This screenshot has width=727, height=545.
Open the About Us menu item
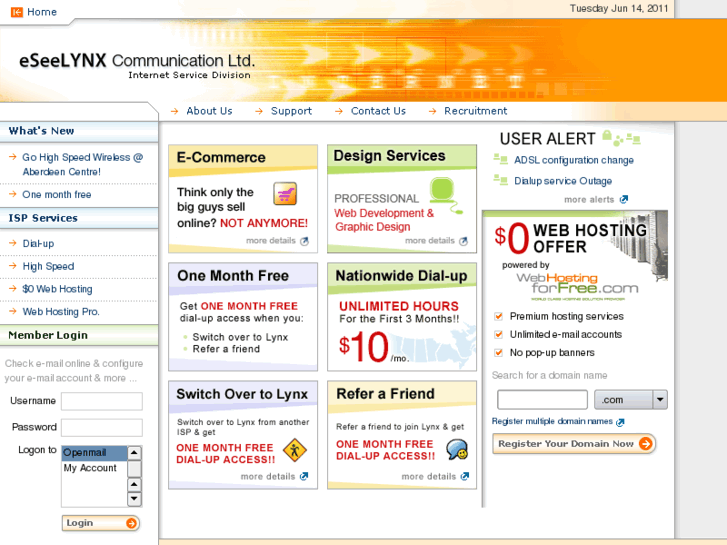[x=209, y=111]
